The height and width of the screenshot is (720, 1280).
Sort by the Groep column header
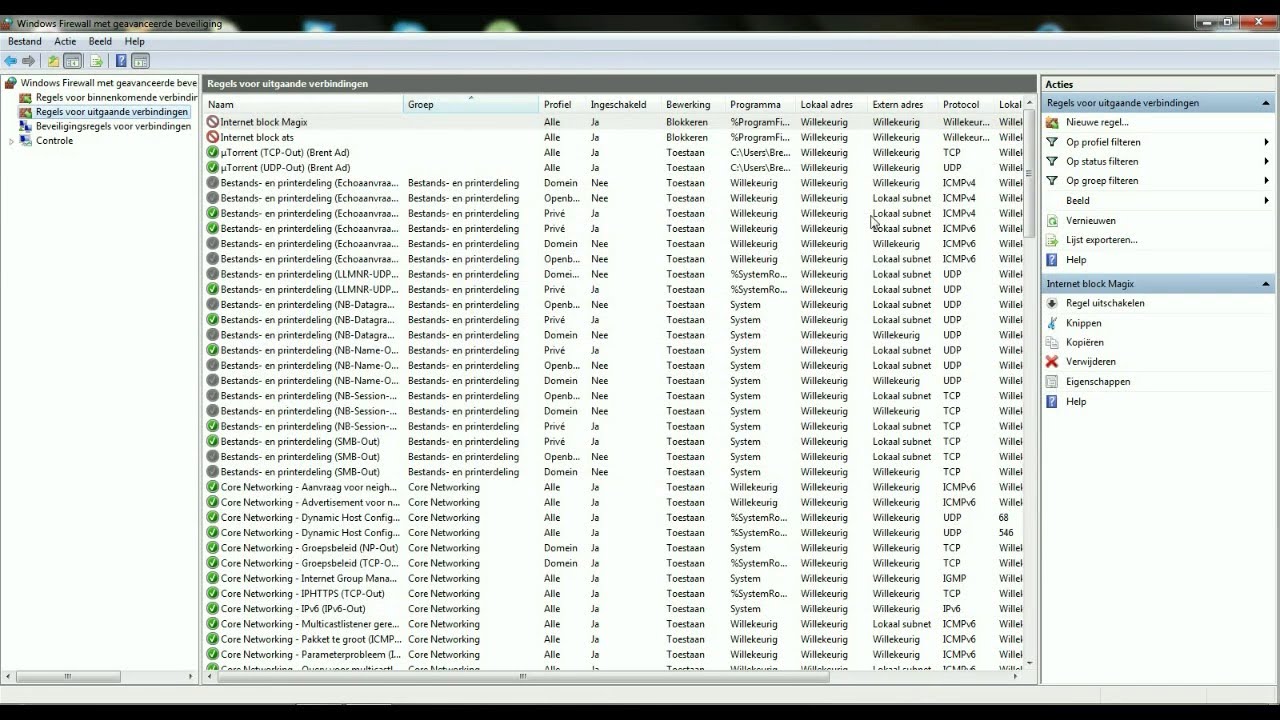click(471, 104)
